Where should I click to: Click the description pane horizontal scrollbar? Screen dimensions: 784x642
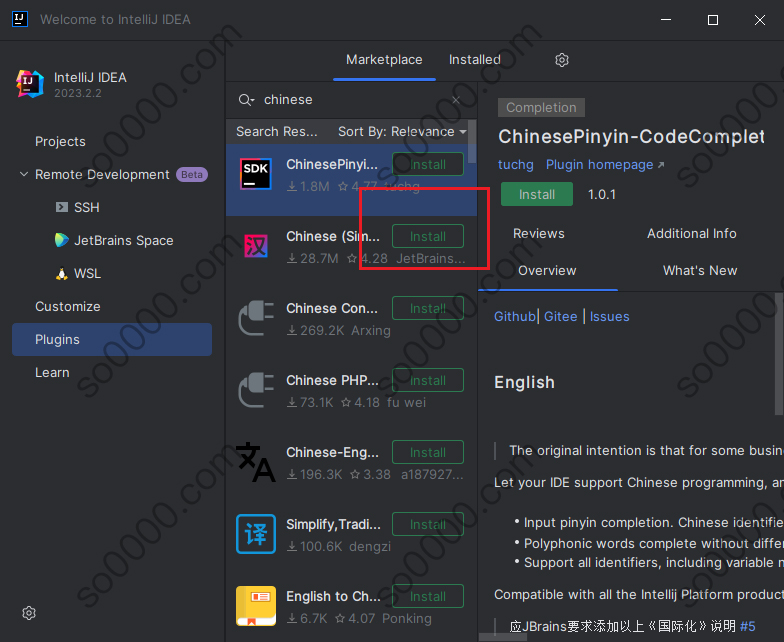pyautogui.click(x=502, y=638)
